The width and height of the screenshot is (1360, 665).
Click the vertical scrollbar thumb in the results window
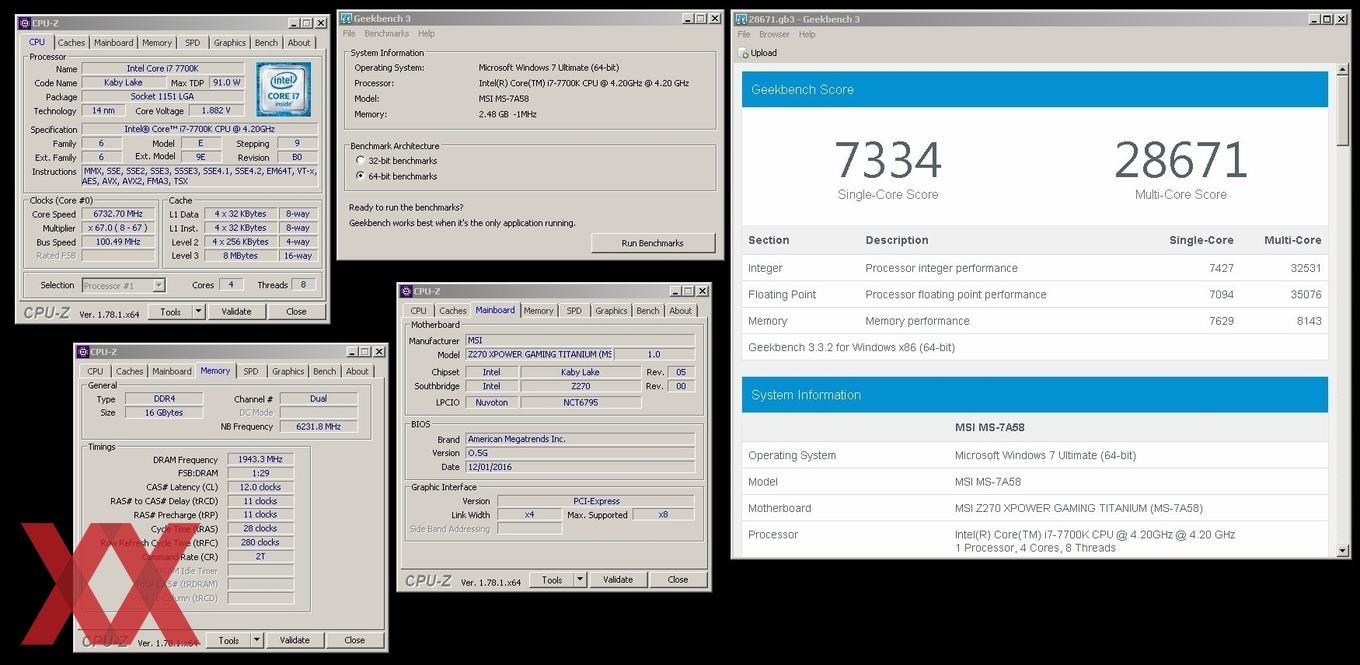(x=1342, y=112)
